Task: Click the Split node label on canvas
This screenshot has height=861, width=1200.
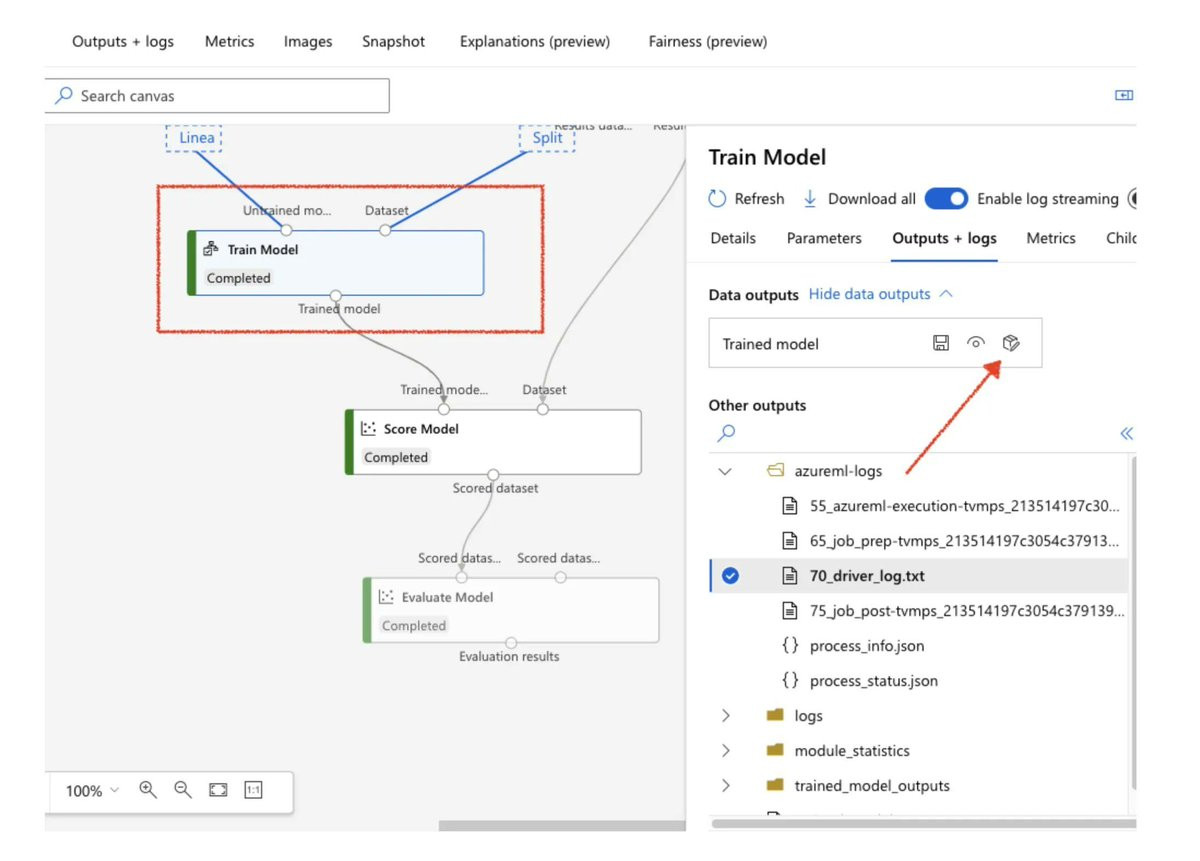Action: [x=548, y=138]
